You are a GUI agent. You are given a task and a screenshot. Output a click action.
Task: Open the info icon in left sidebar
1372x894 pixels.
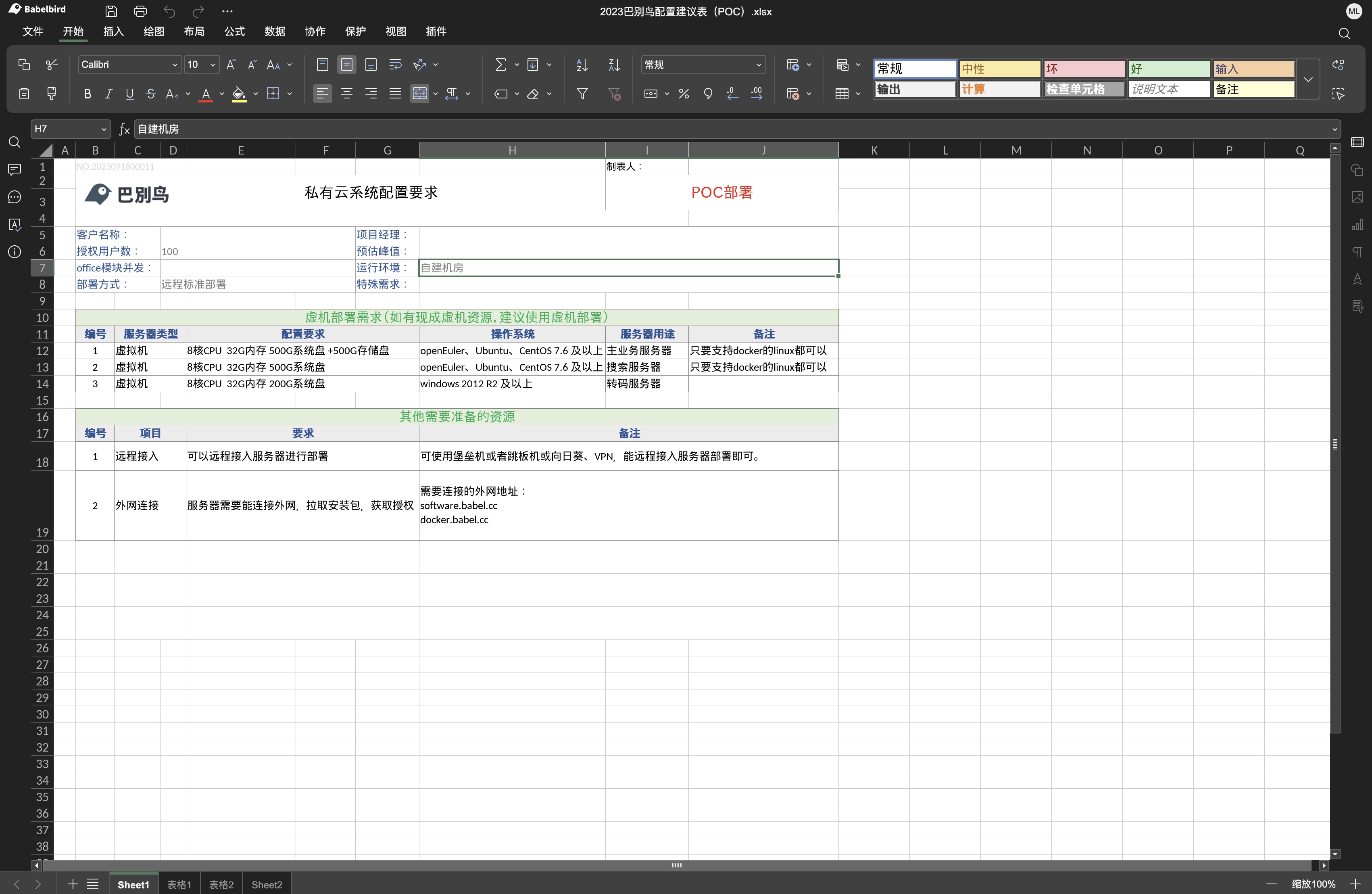pos(15,251)
